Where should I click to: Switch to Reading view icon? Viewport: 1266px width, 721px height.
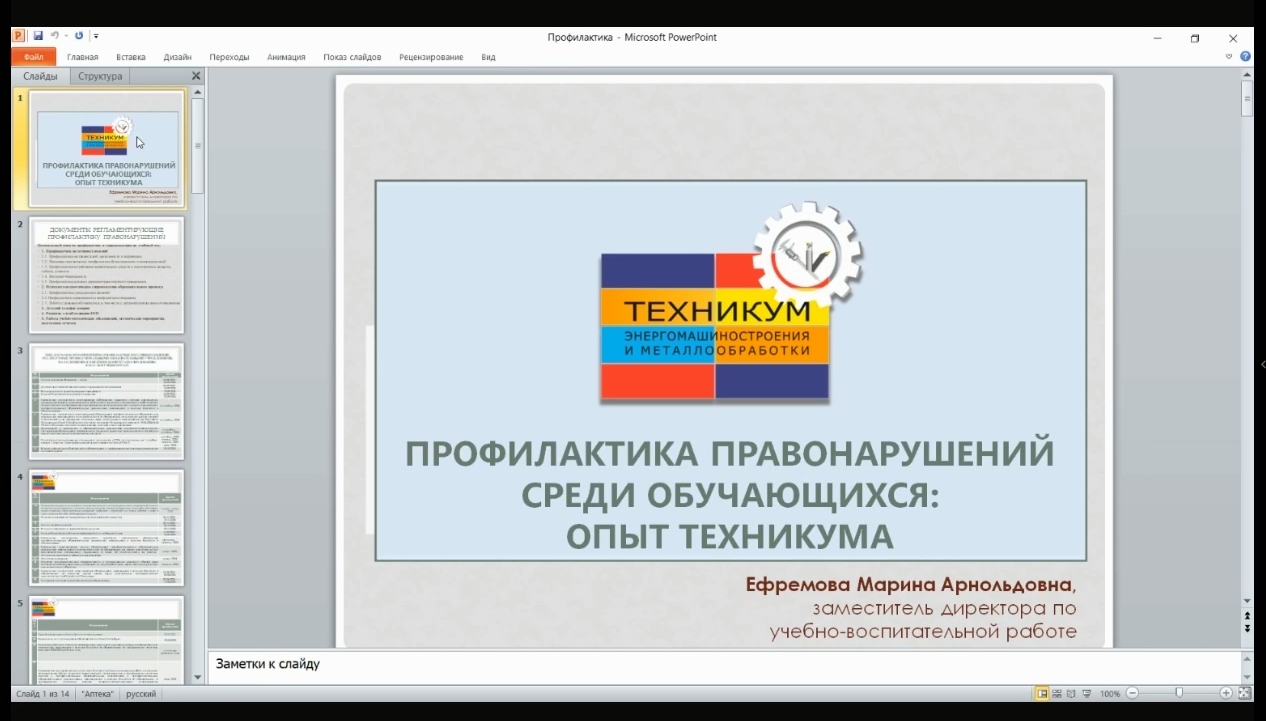1071,693
